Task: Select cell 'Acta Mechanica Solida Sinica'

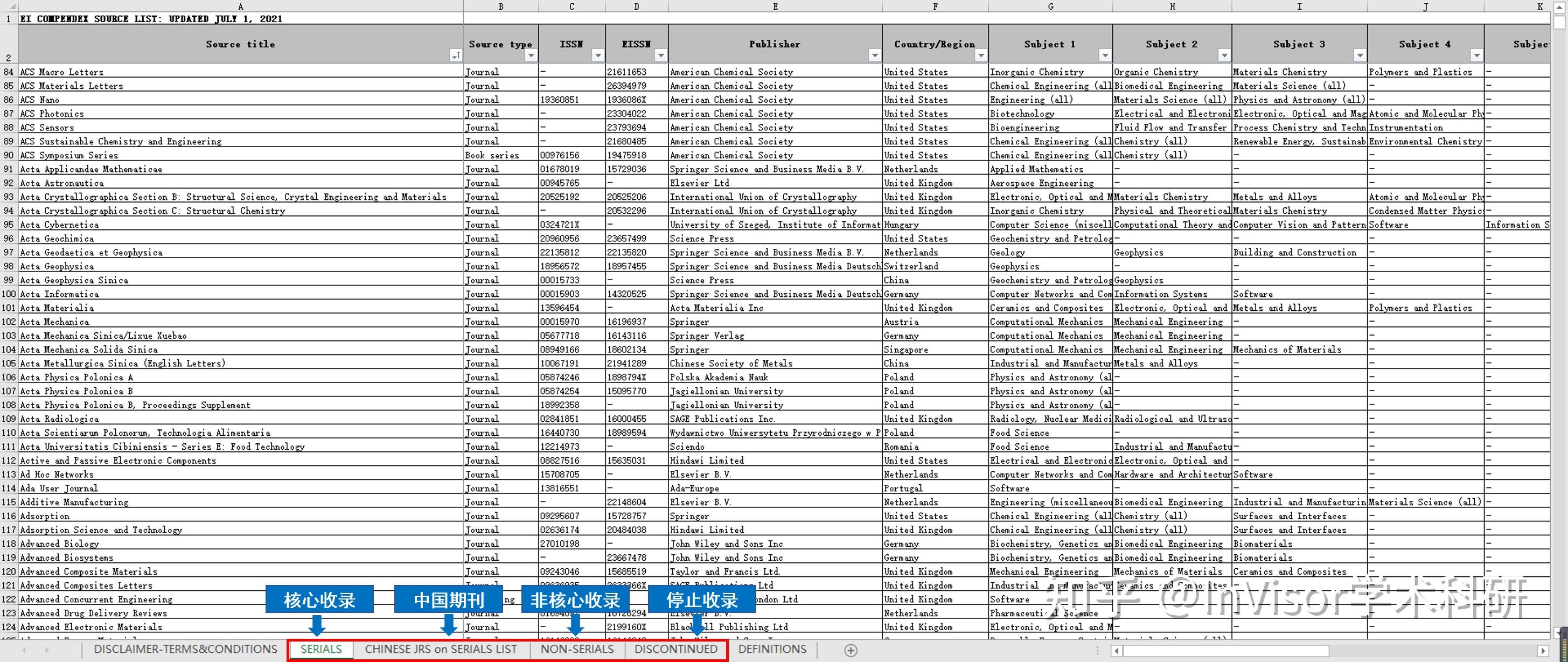Action: (x=240, y=349)
